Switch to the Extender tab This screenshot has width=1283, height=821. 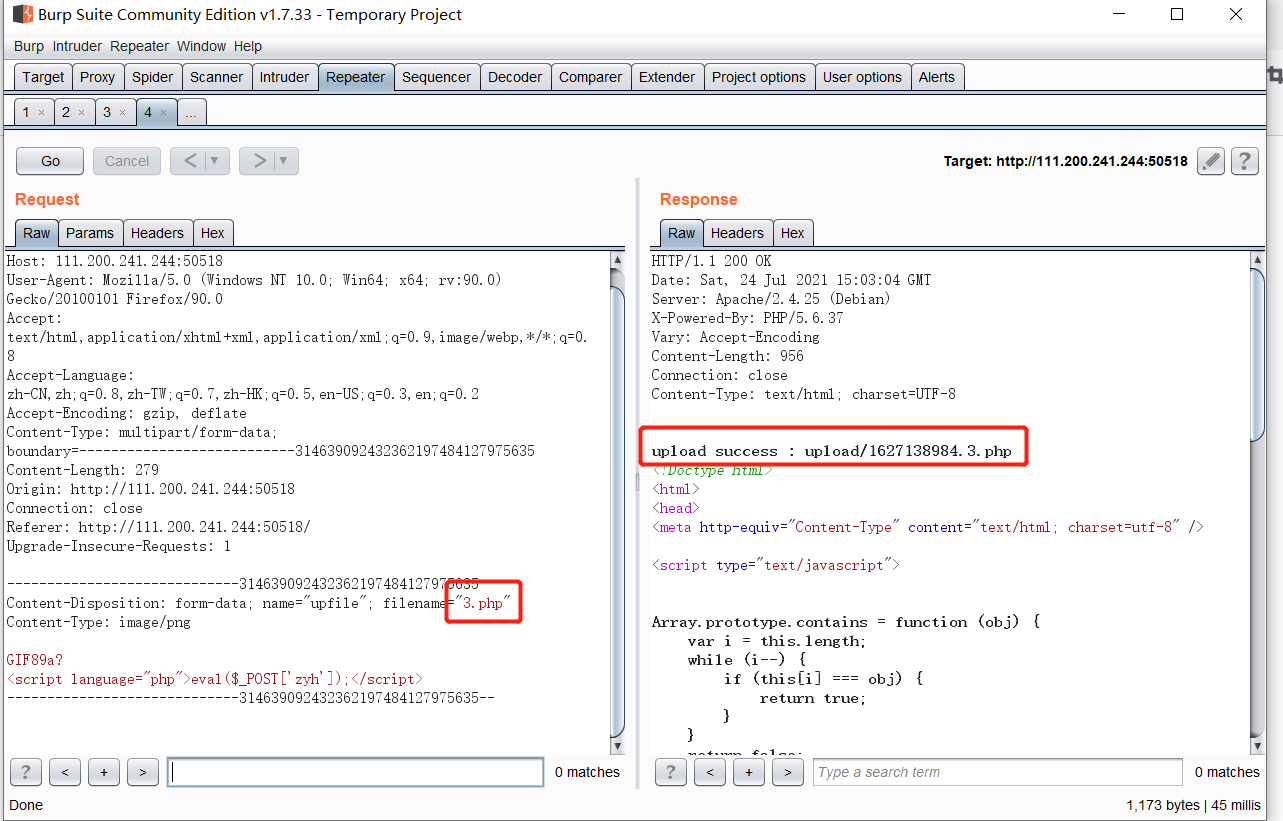[667, 77]
